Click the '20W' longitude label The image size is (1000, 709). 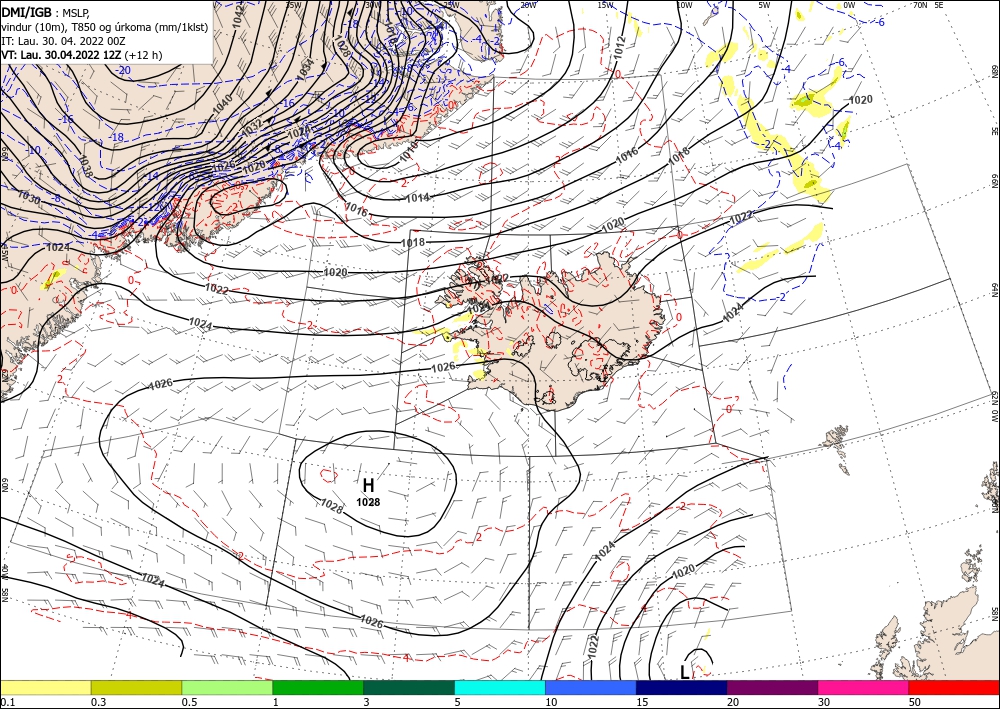coord(527,5)
